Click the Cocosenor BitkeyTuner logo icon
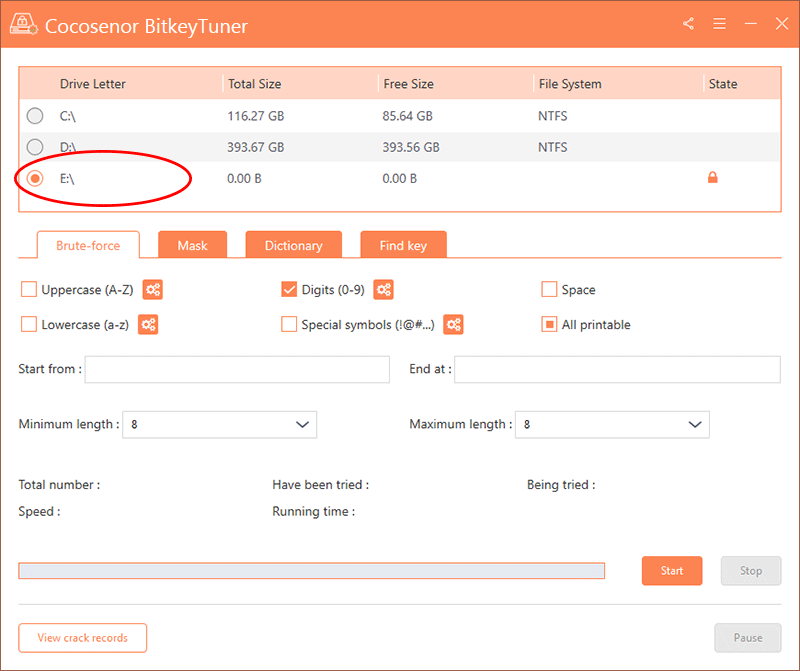Viewport: 800px width, 671px height. pos(23,24)
